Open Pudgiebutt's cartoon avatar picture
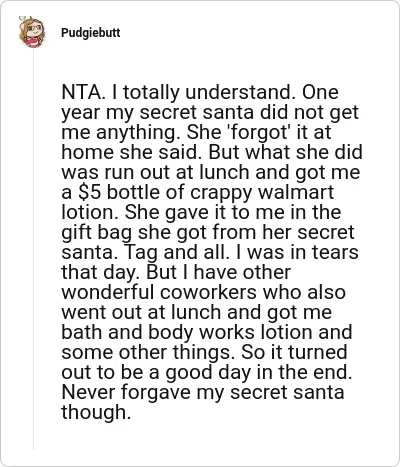The image size is (400, 467). tap(32, 32)
